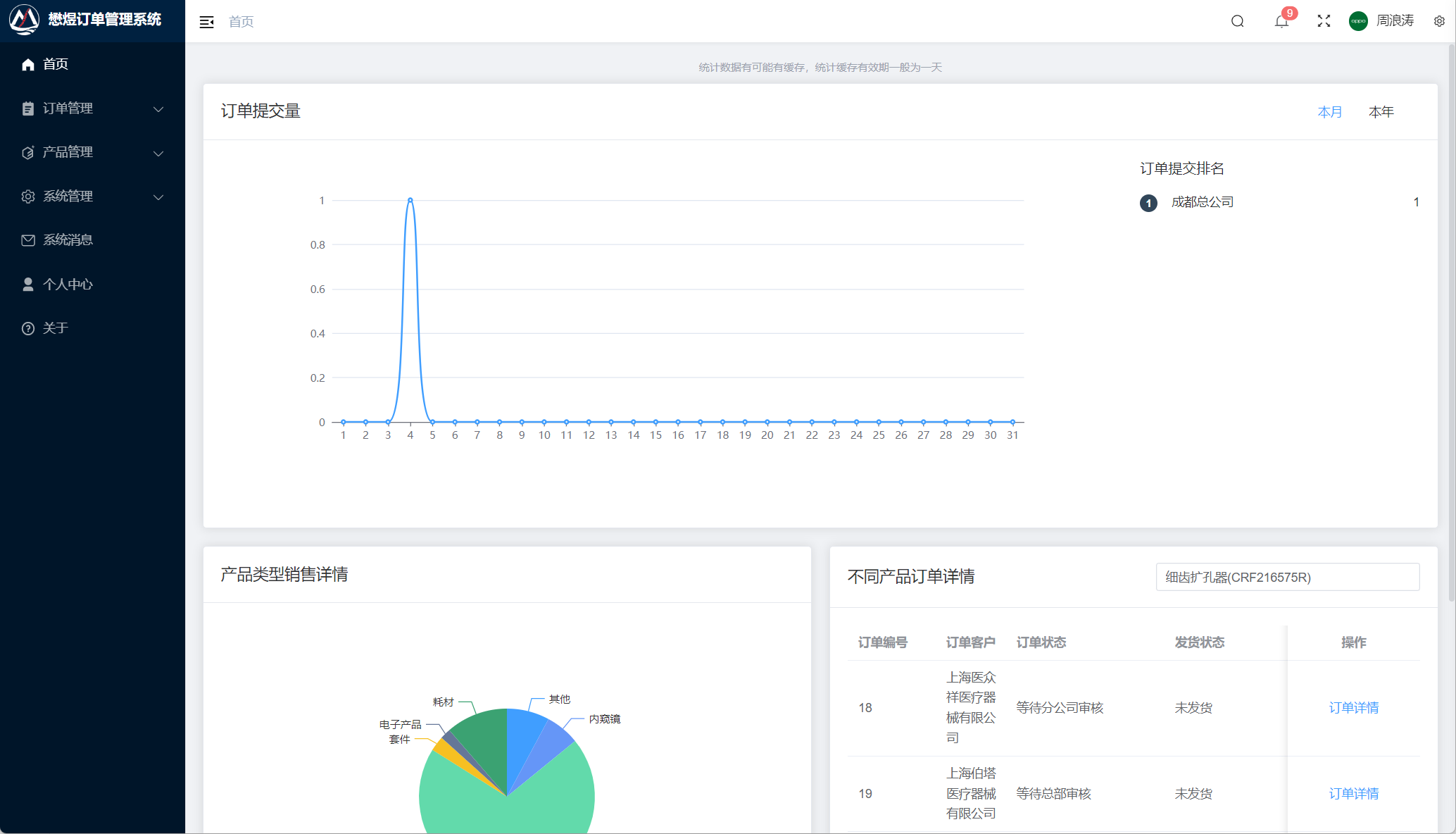Click the username 周浪涛

coord(1395,21)
